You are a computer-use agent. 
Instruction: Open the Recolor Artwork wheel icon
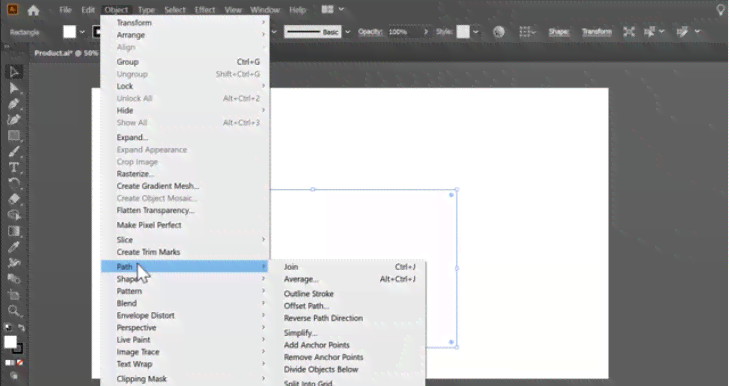(x=499, y=32)
